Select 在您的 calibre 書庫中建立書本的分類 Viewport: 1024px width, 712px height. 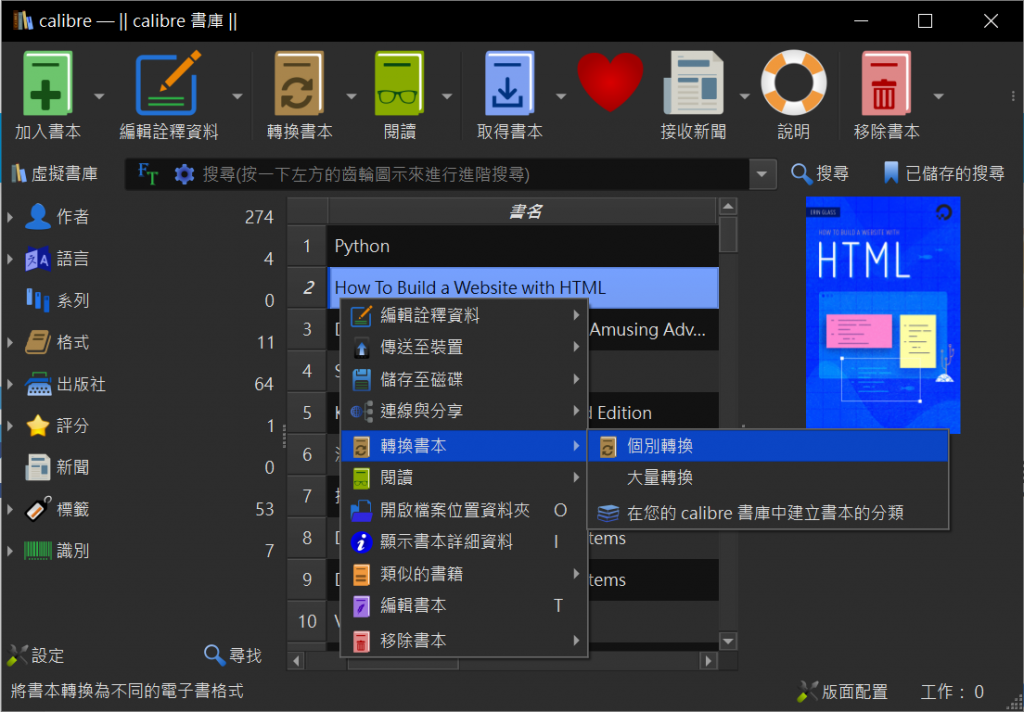click(768, 513)
